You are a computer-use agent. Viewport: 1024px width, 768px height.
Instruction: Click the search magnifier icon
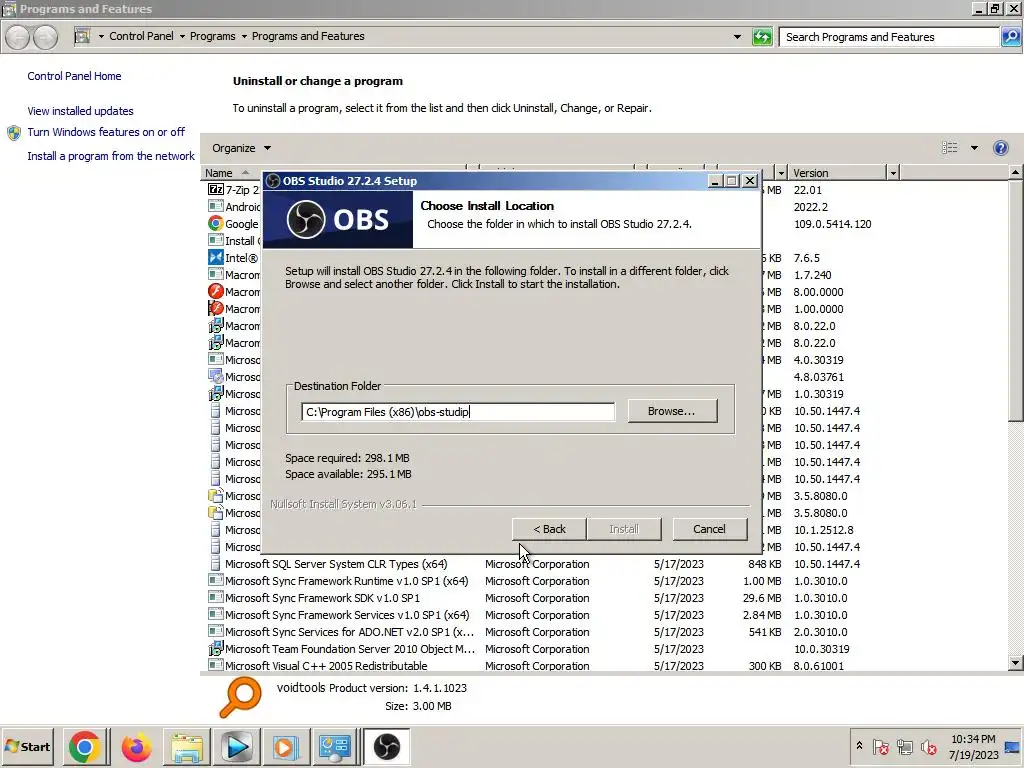1010,37
